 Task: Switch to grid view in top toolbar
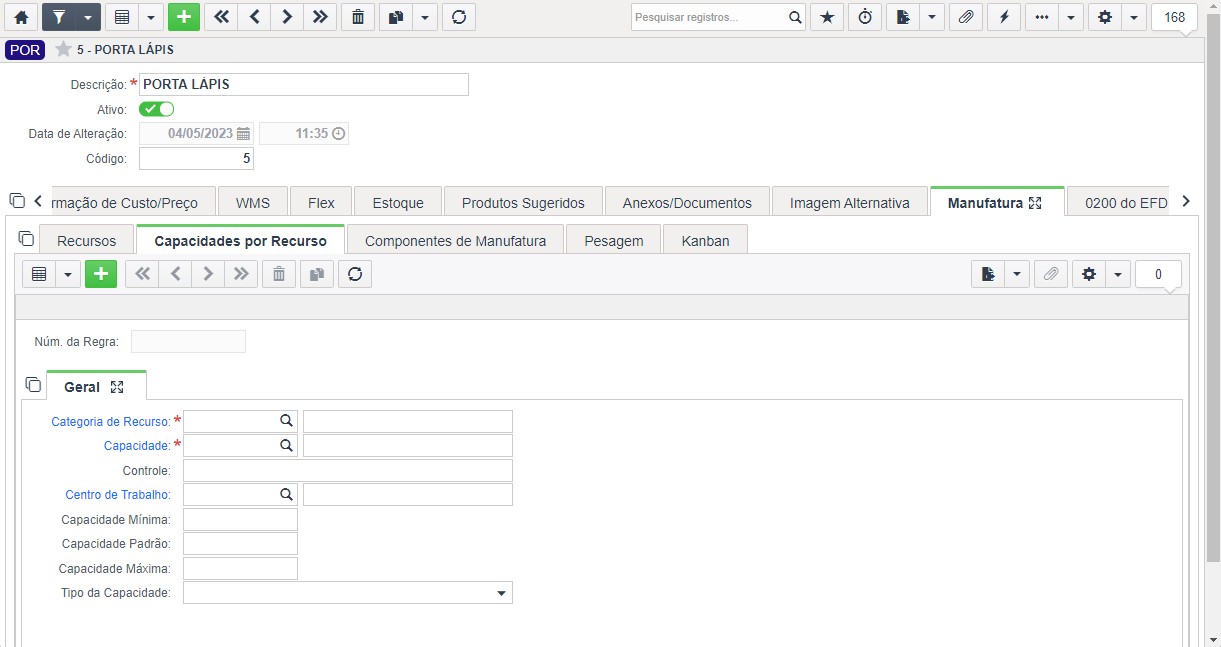(x=122, y=17)
